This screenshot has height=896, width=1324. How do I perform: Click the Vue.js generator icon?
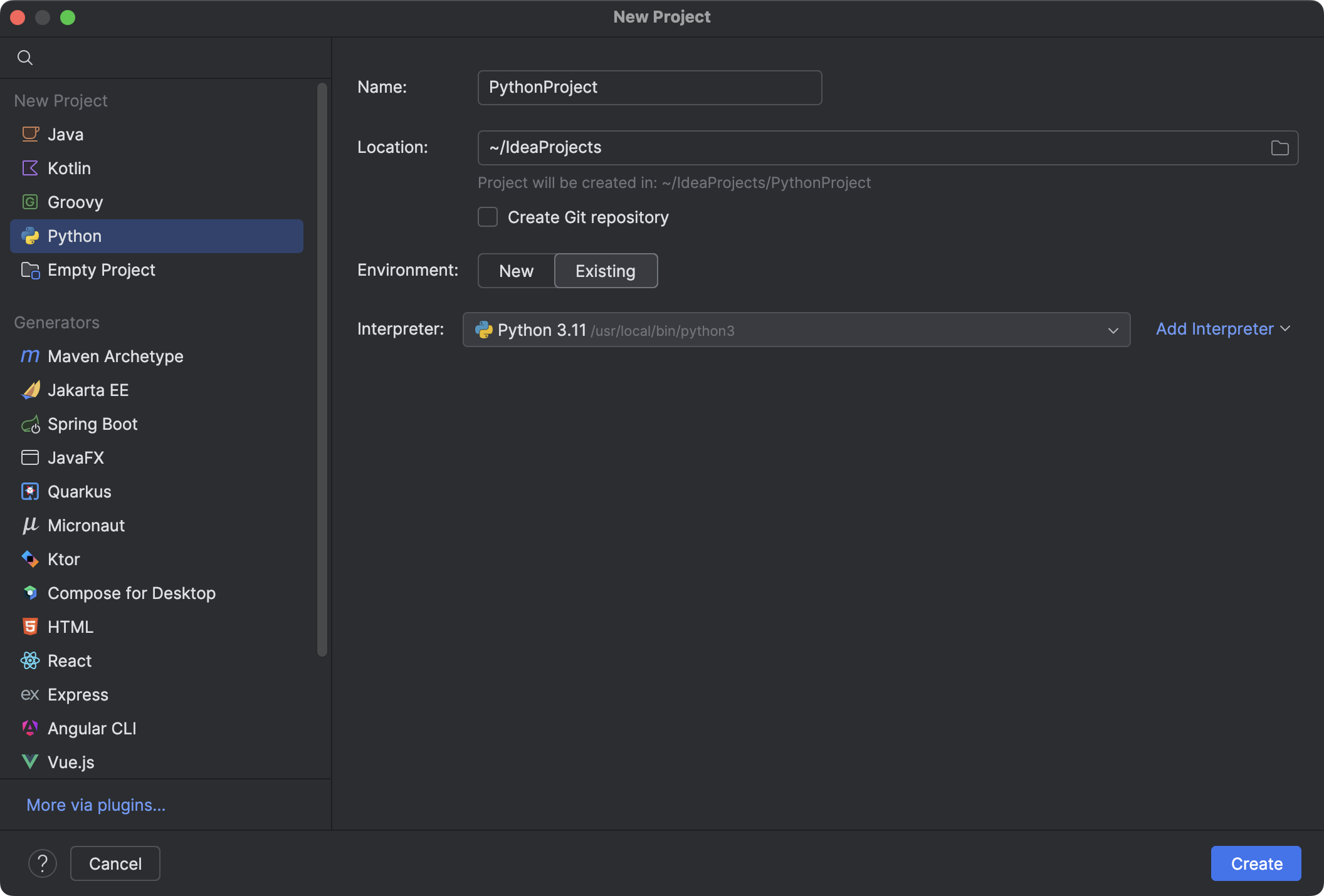(x=29, y=762)
